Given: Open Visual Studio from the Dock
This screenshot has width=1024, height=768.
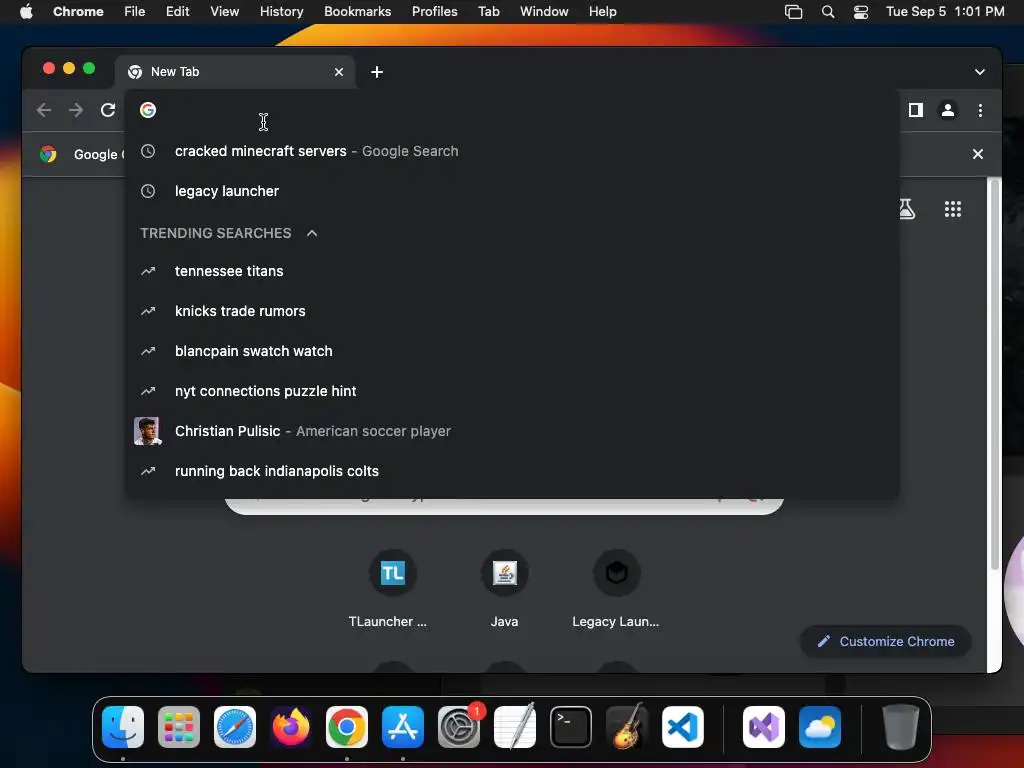Looking at the screenshot, I should point(763,727).
